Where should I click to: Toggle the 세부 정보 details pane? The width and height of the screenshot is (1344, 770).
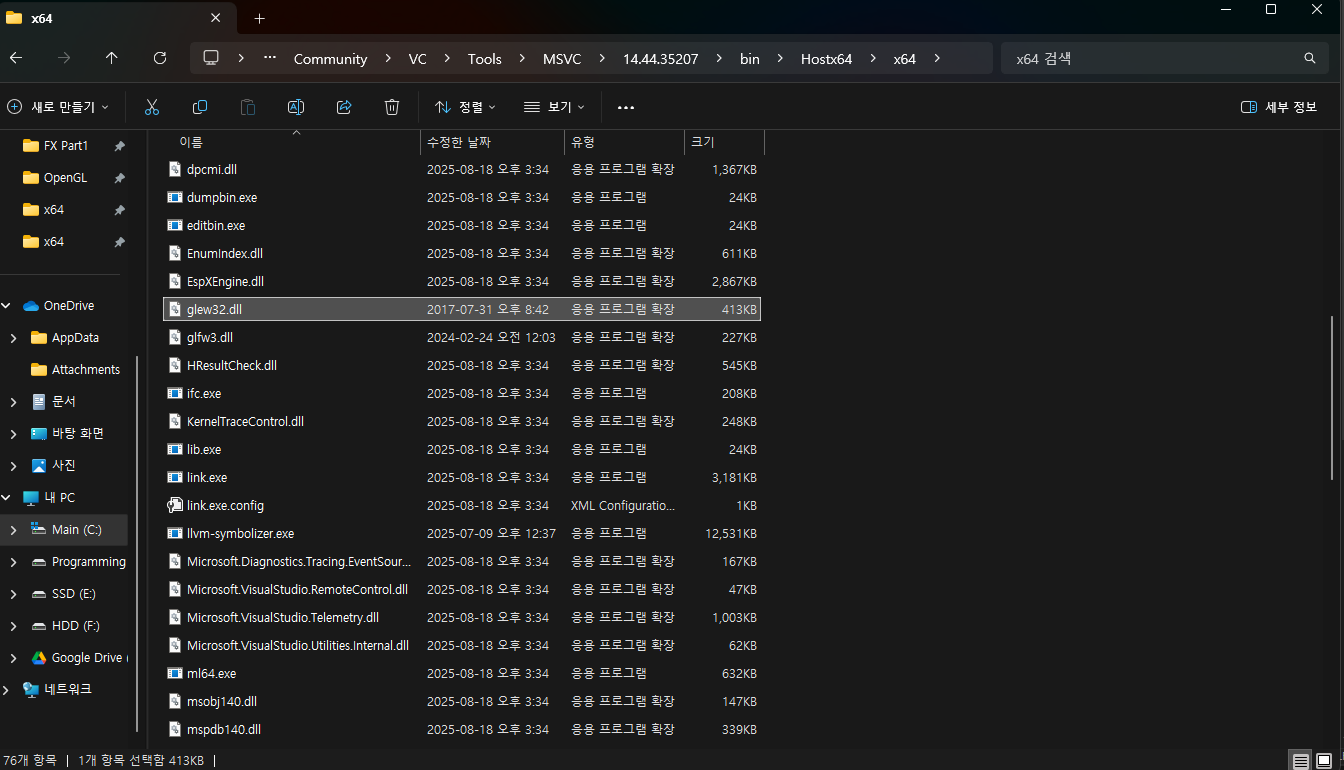[x=1279, y=107]
